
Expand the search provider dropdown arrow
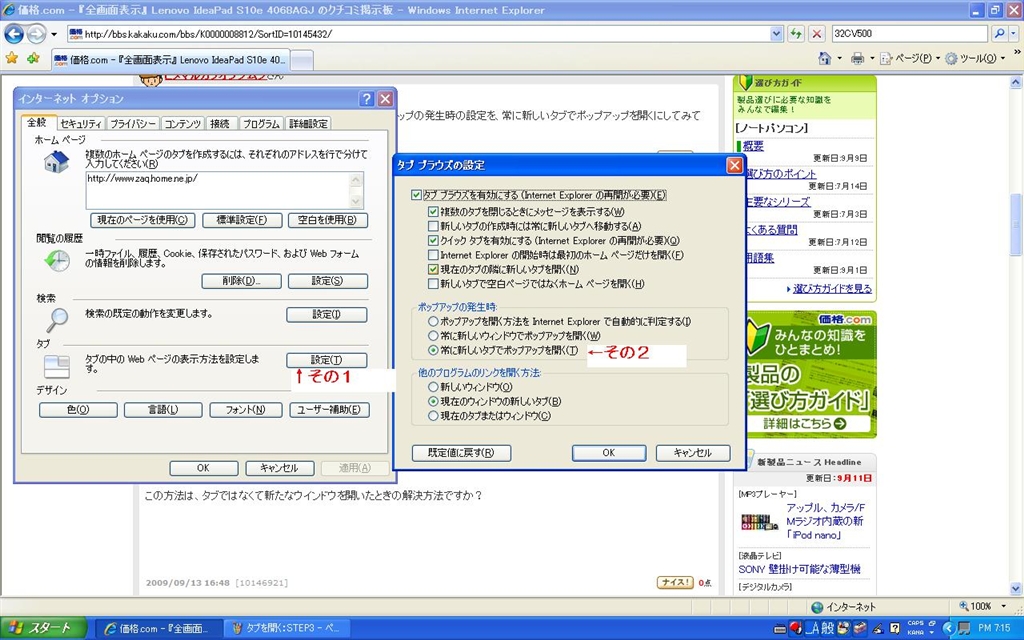[x=1015, y=33]
